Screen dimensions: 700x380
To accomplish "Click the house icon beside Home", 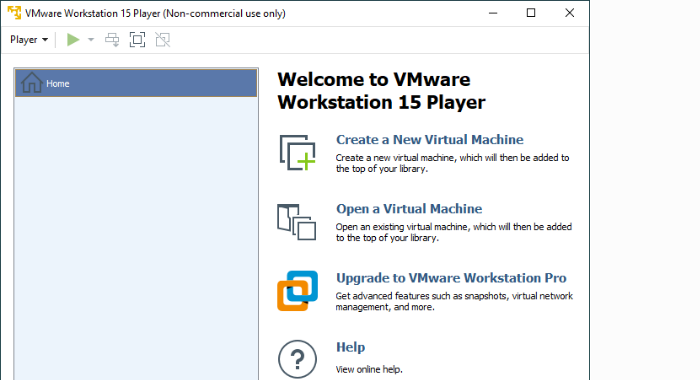I will [x=32, y=83].
